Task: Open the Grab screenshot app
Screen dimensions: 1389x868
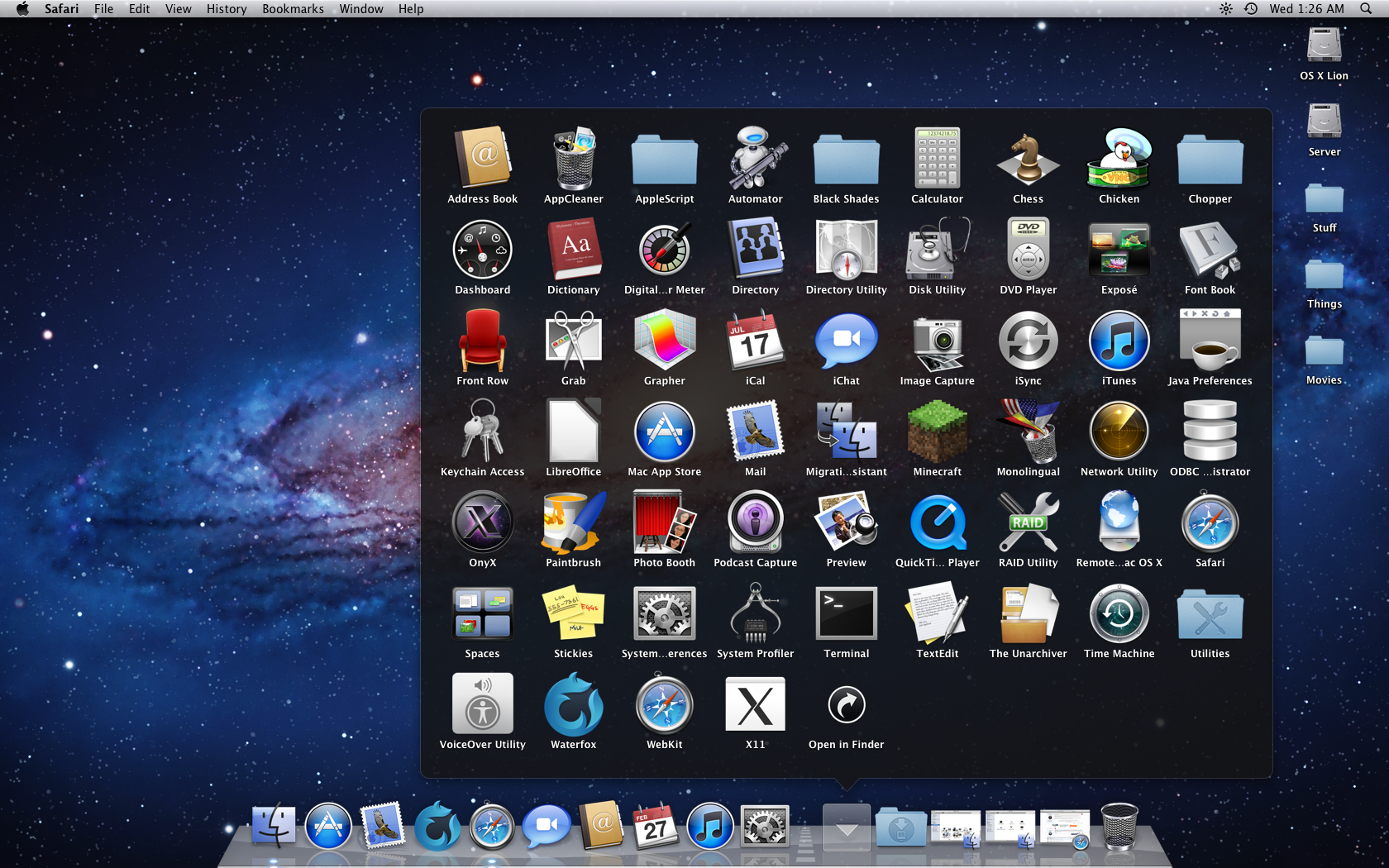Action: pos(573,340)
